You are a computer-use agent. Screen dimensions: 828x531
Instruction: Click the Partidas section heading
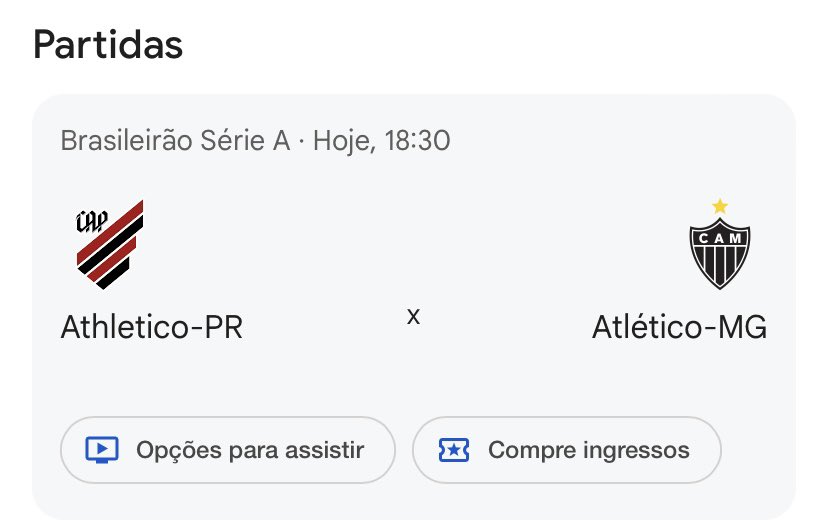point(108,45)
